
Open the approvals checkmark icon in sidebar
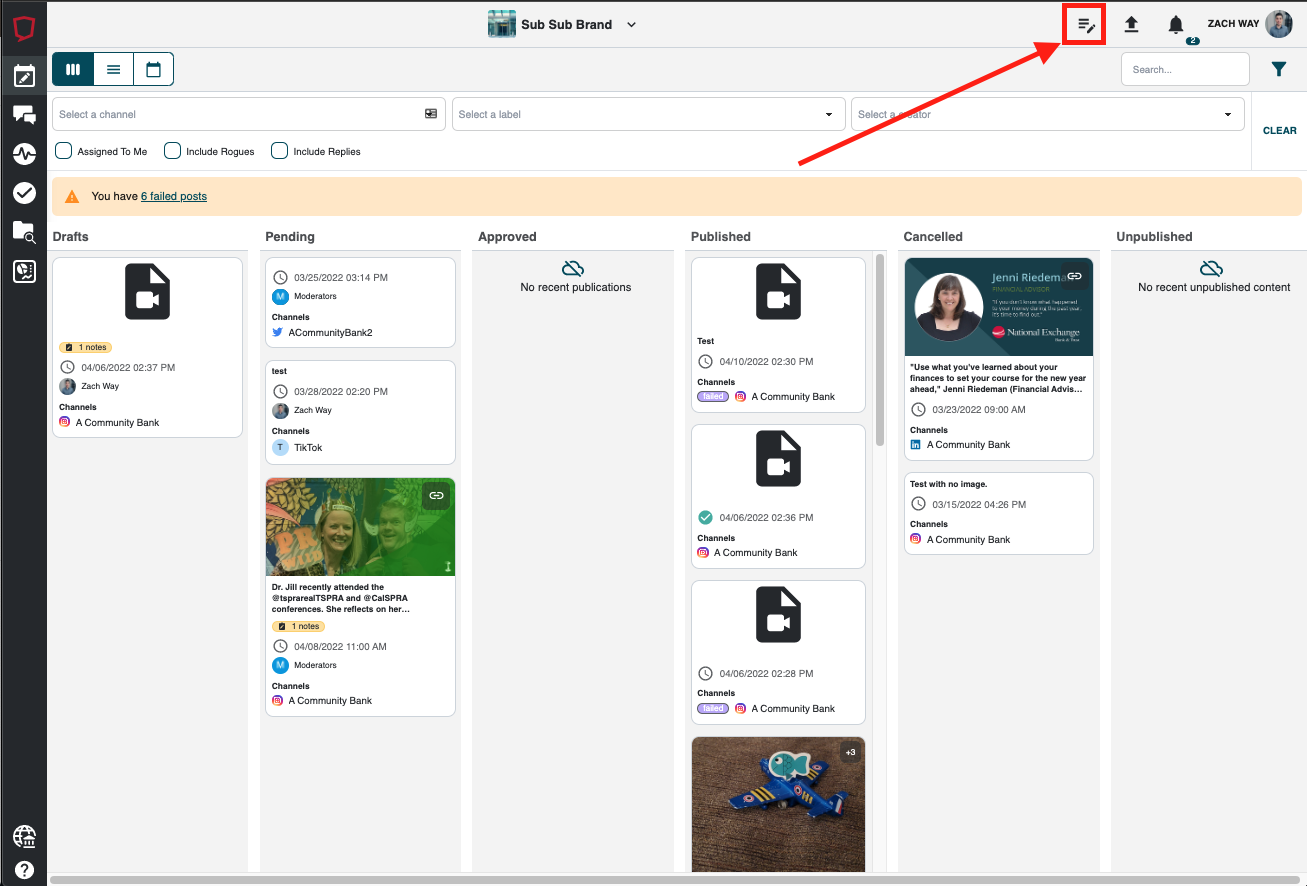coord(24,193)
